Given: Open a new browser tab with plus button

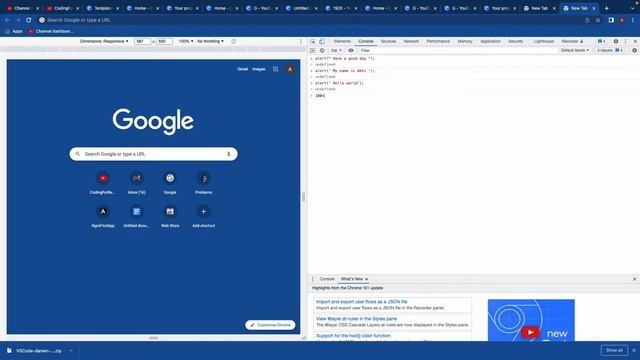Looking at the screenshot, I should click(x=607, y=8).
